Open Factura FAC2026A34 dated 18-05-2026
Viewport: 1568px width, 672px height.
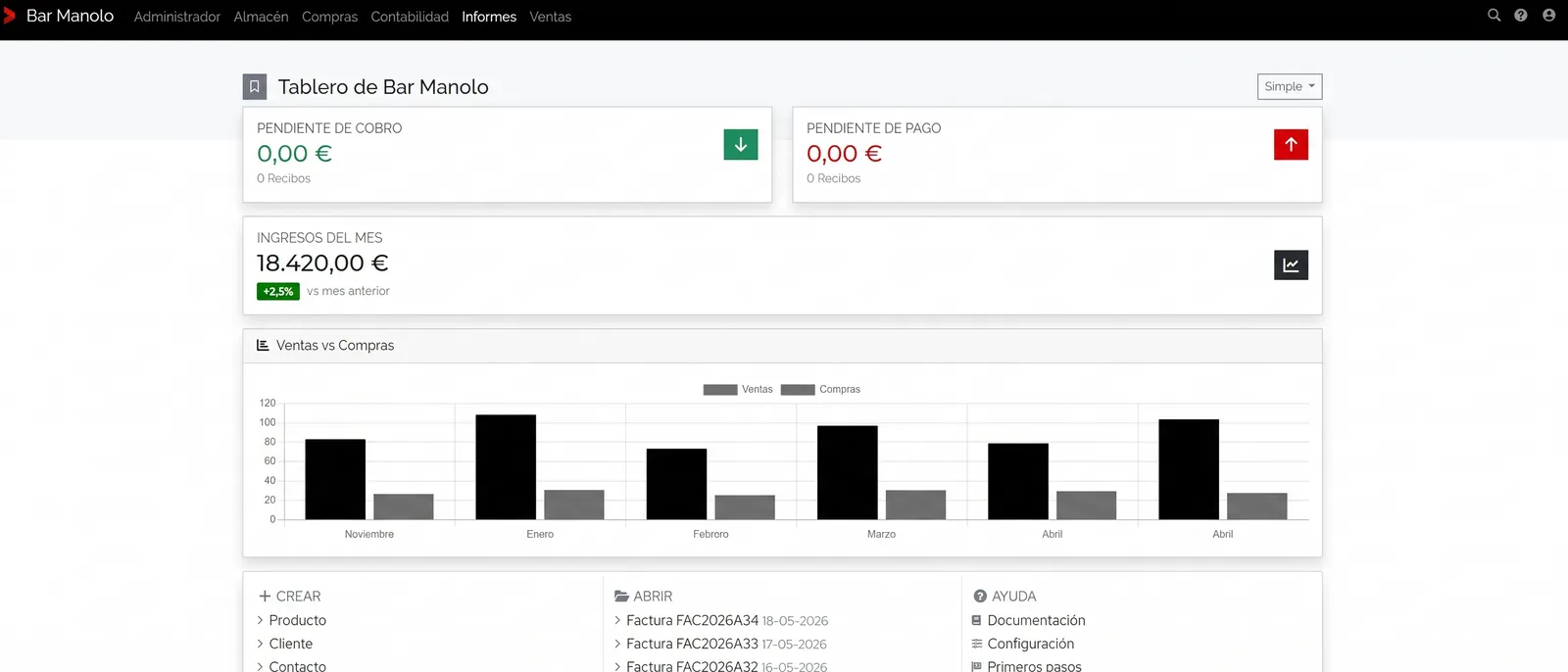pyautogui.click(x=727, y=620)
